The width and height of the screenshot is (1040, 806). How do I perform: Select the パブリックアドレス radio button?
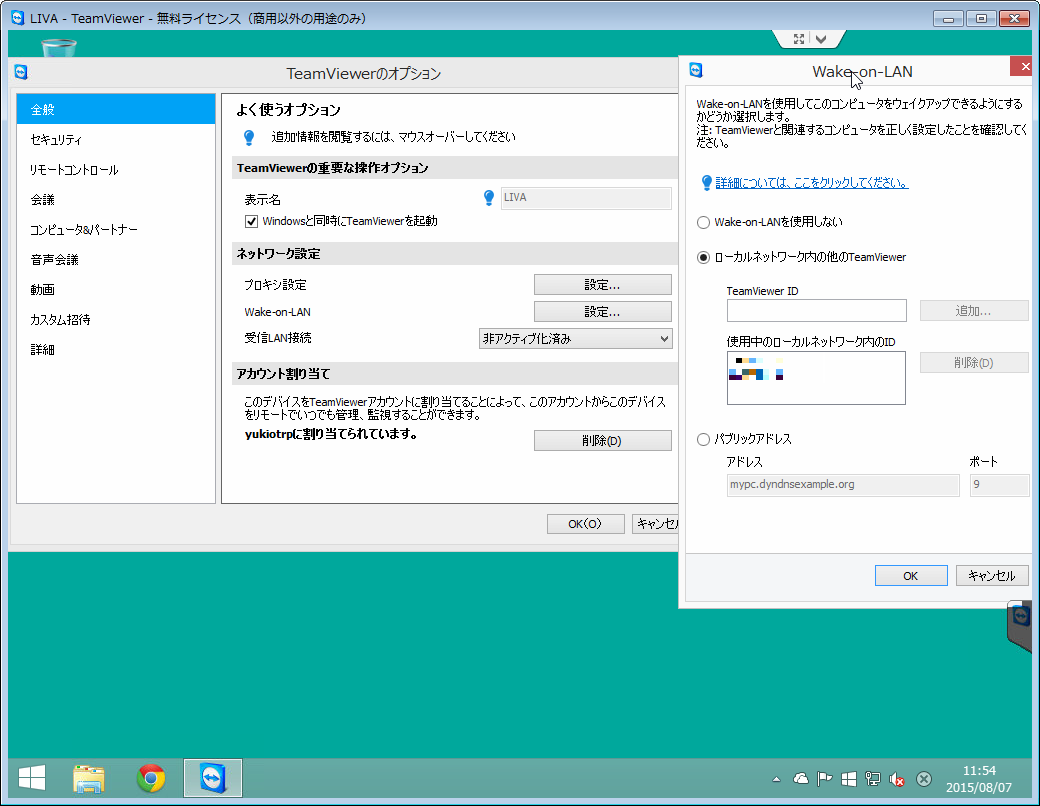[704, 439]
